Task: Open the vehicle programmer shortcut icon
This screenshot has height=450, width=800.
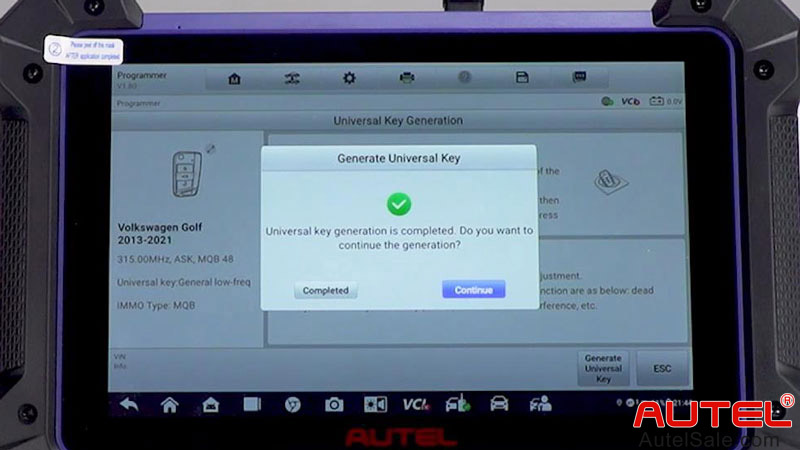Action: (x=458, y=404)
